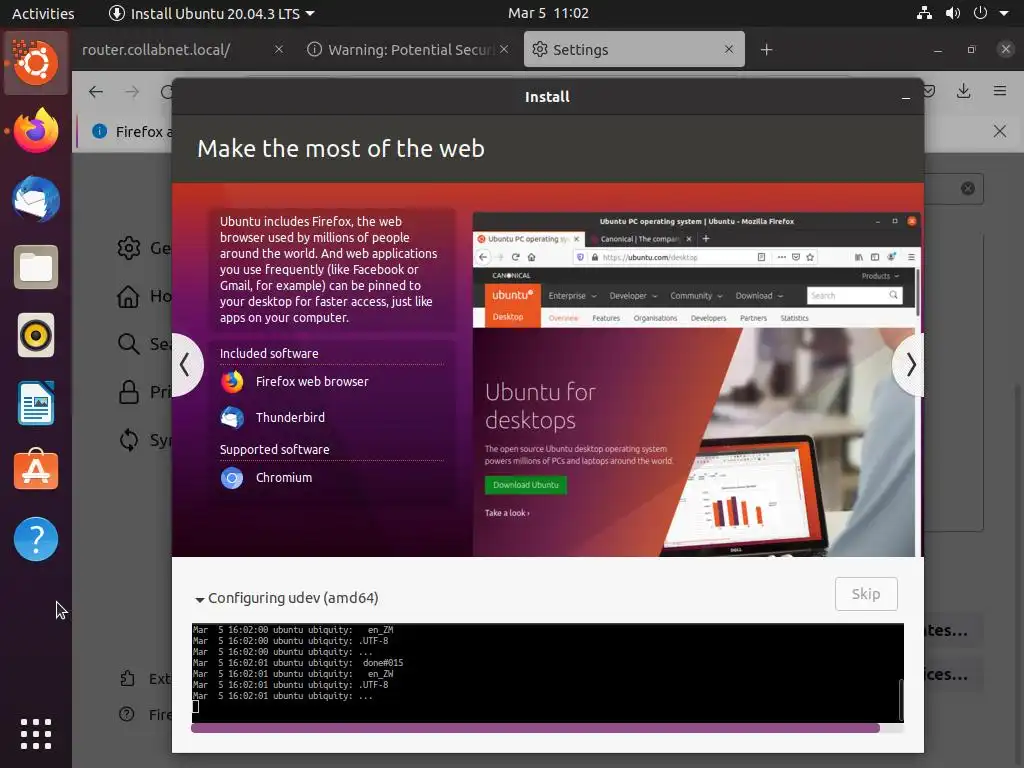
Task: Open the network status indicator
Action: [x=924, y=13]
